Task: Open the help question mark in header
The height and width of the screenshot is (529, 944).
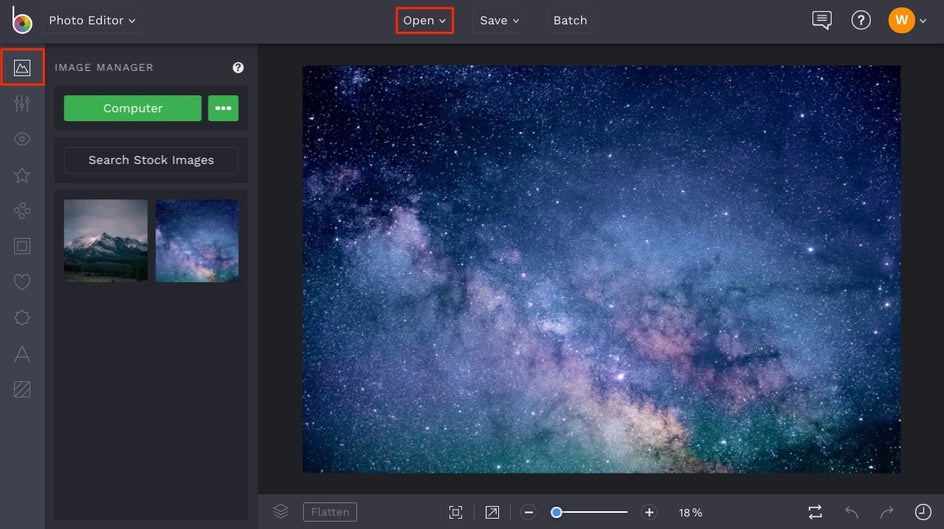Action: pyautogui.click(x=861, y=20)
